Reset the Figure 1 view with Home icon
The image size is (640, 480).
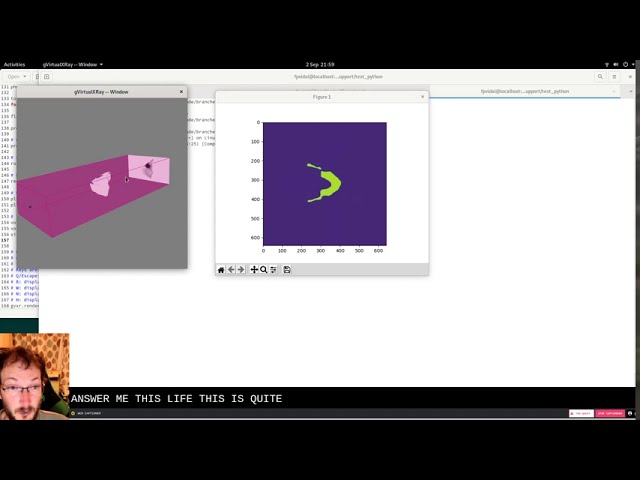click(x=221, y=270)
